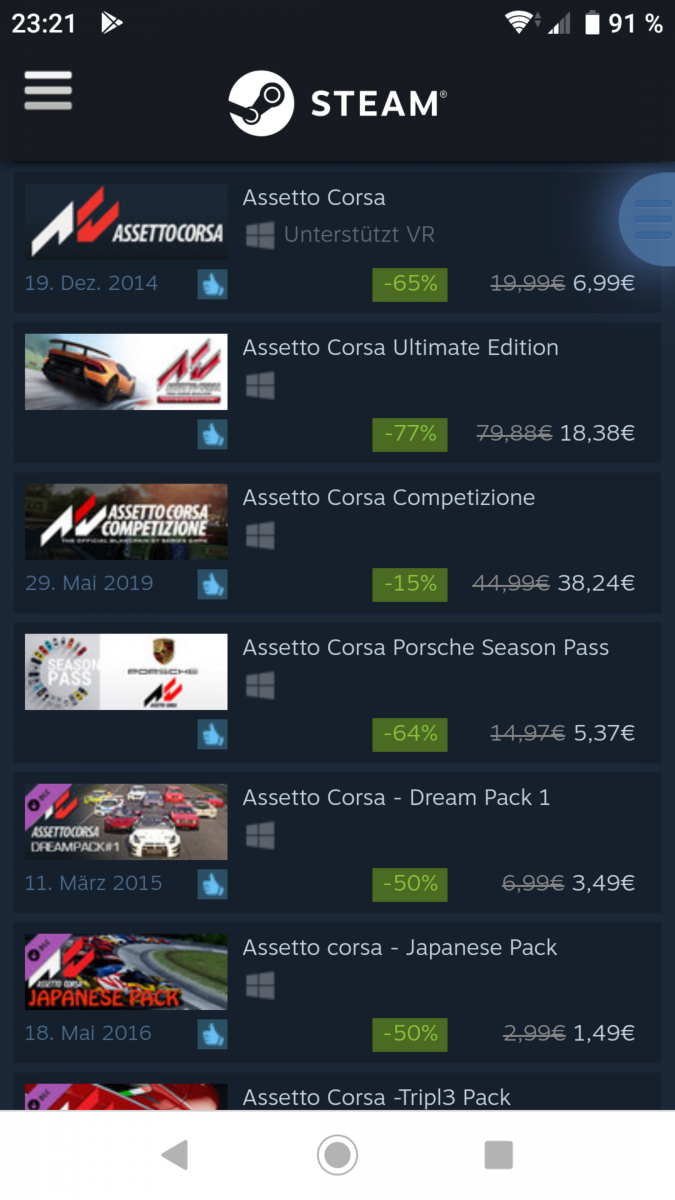
Task: Tap the -65% discount badge
Action: coord(410,284)
